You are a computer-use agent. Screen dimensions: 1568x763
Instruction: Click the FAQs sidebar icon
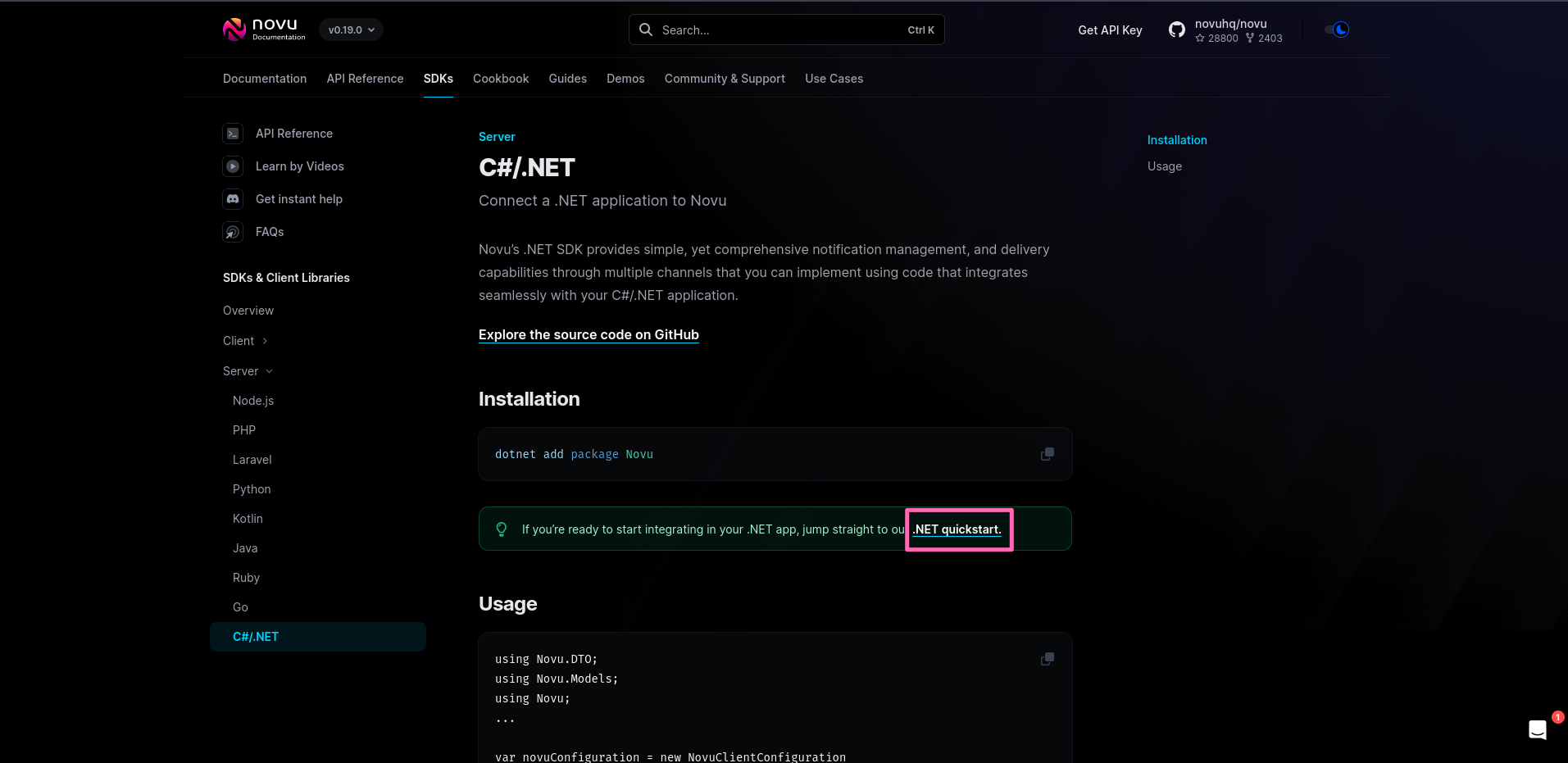click(x=233, y=232)
